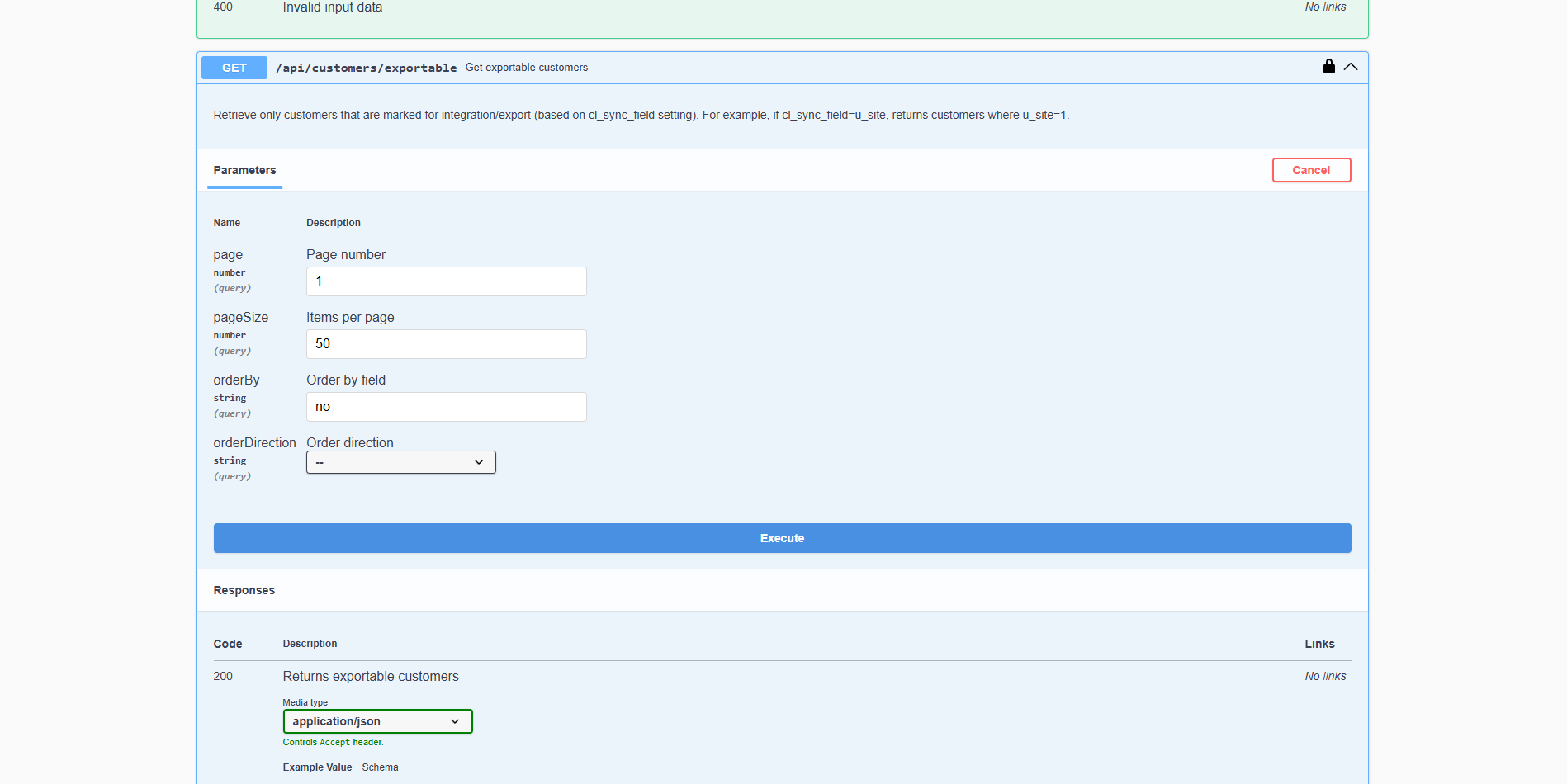Click the pageSize input showing 50

click(446, 344)
